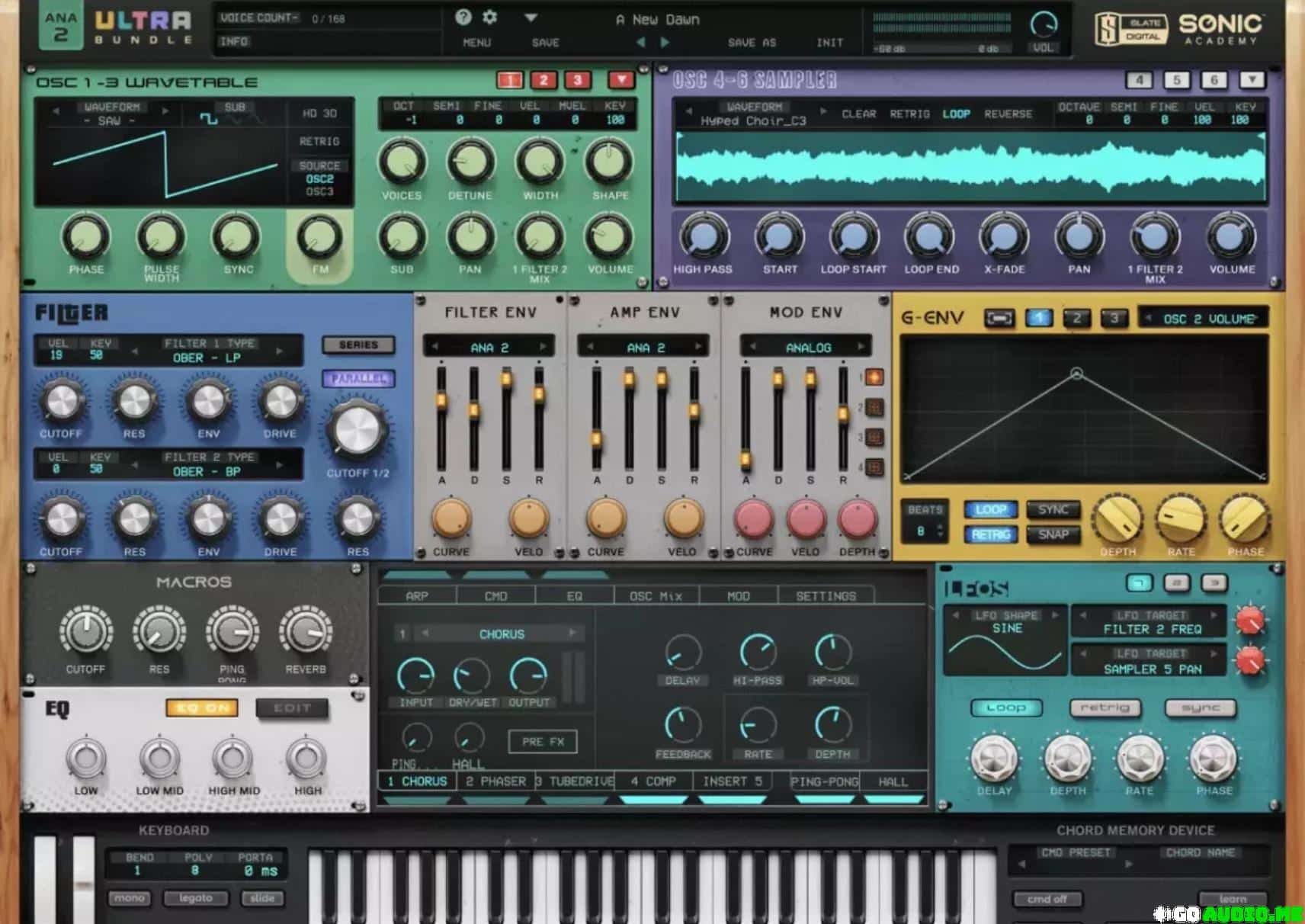Click the EQ EDIT button
The height and width of the screenshot is (924, 1305).
tap(292, 708)
